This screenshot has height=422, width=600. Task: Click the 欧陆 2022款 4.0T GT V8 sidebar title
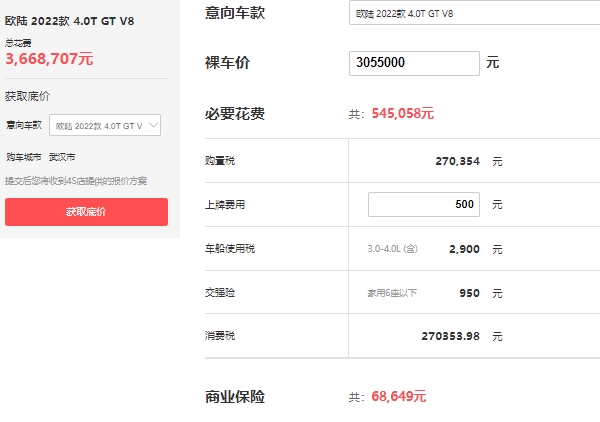(x=68, y=21)
